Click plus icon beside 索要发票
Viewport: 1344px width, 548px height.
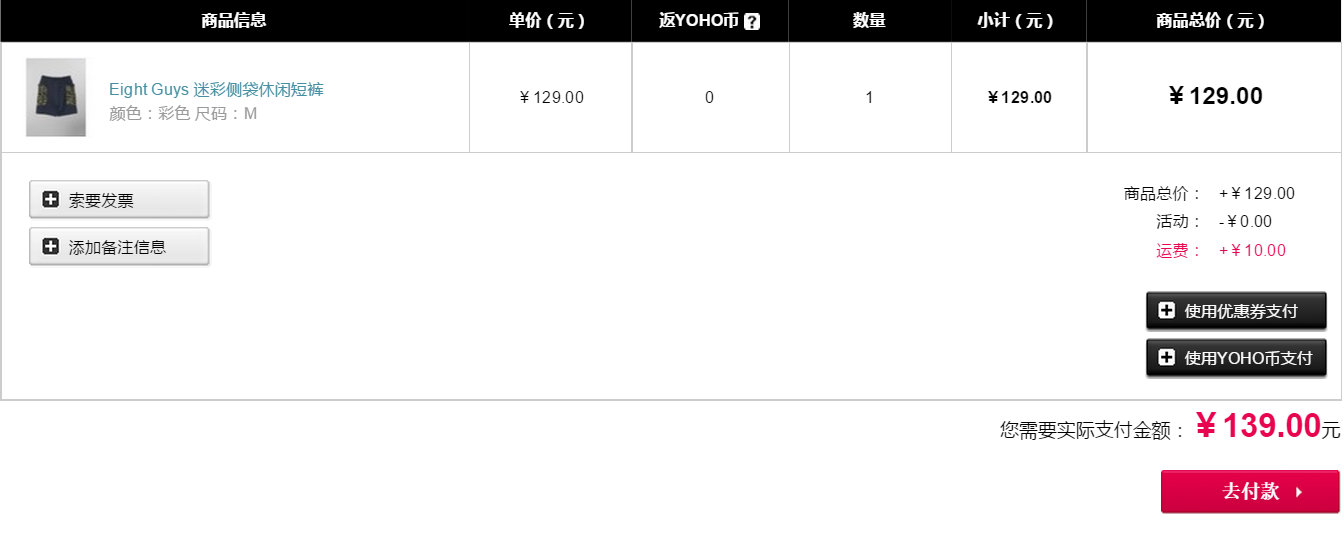[x=51, y=199]
